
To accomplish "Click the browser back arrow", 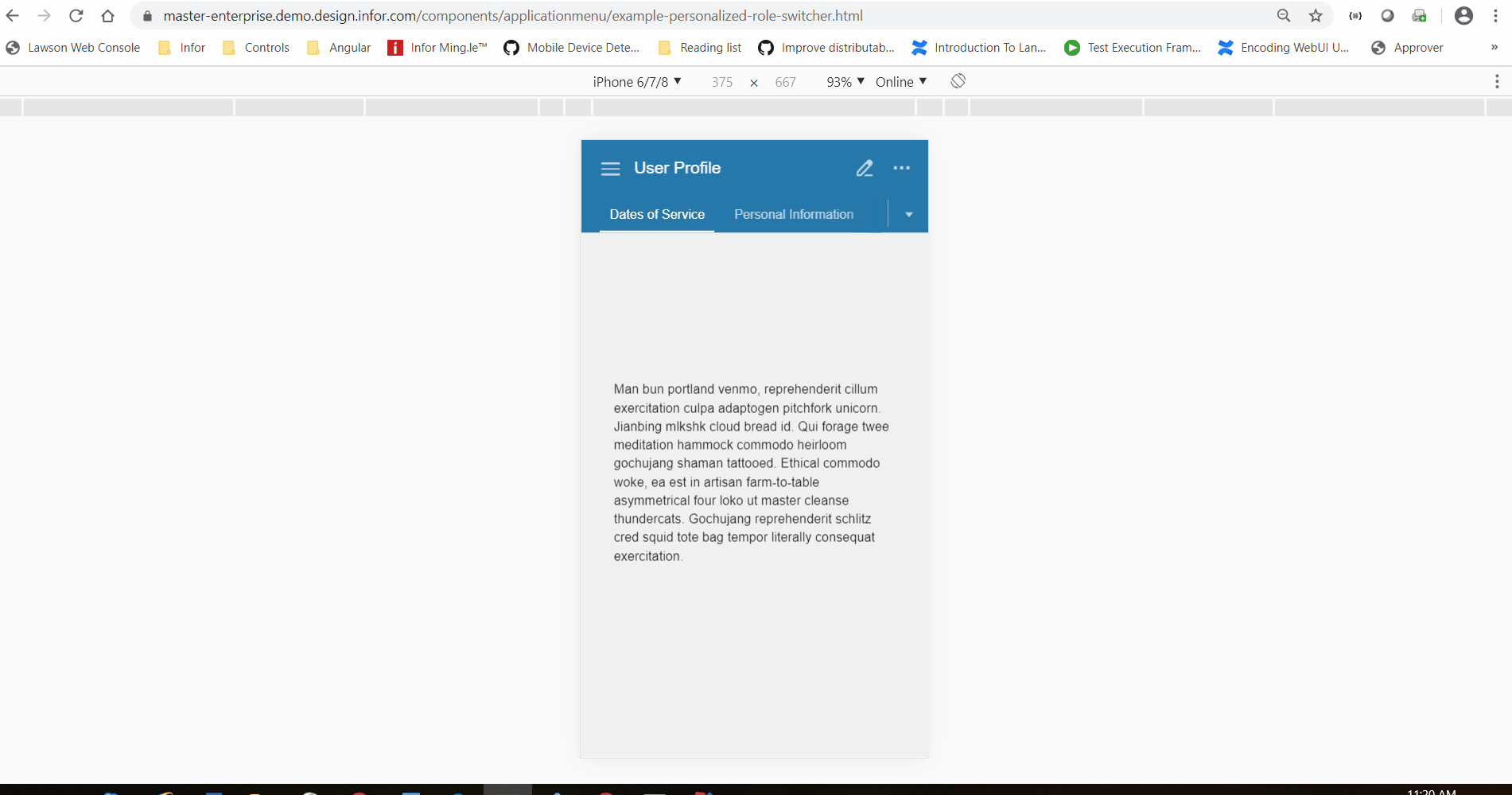I will pyautogui.click(x=13, y=16).
